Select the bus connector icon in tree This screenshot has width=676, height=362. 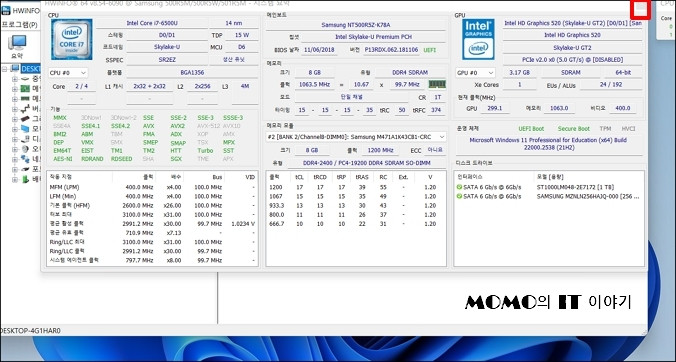click(x=25, y=109)
